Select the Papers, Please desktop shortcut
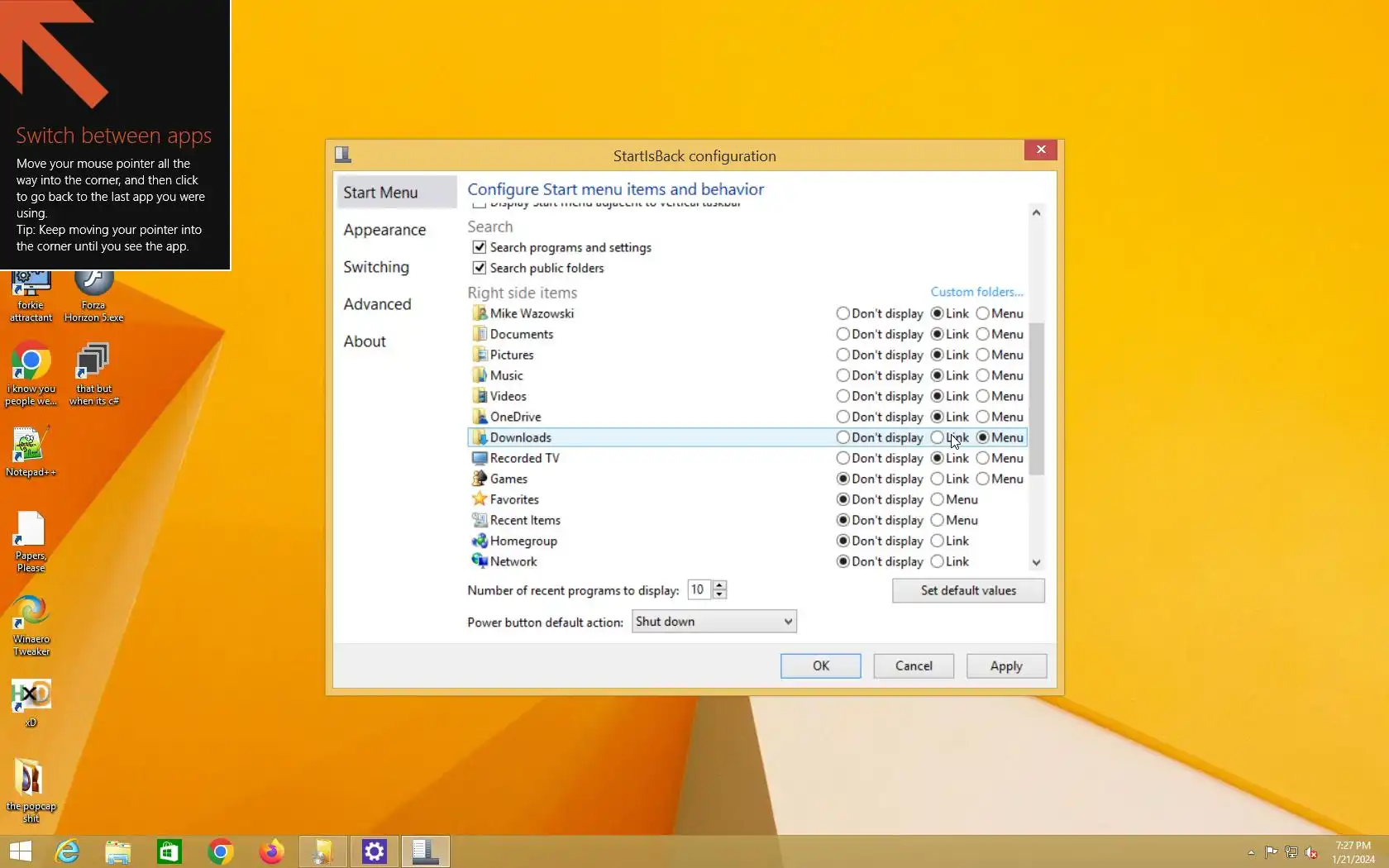 (31, 542)
